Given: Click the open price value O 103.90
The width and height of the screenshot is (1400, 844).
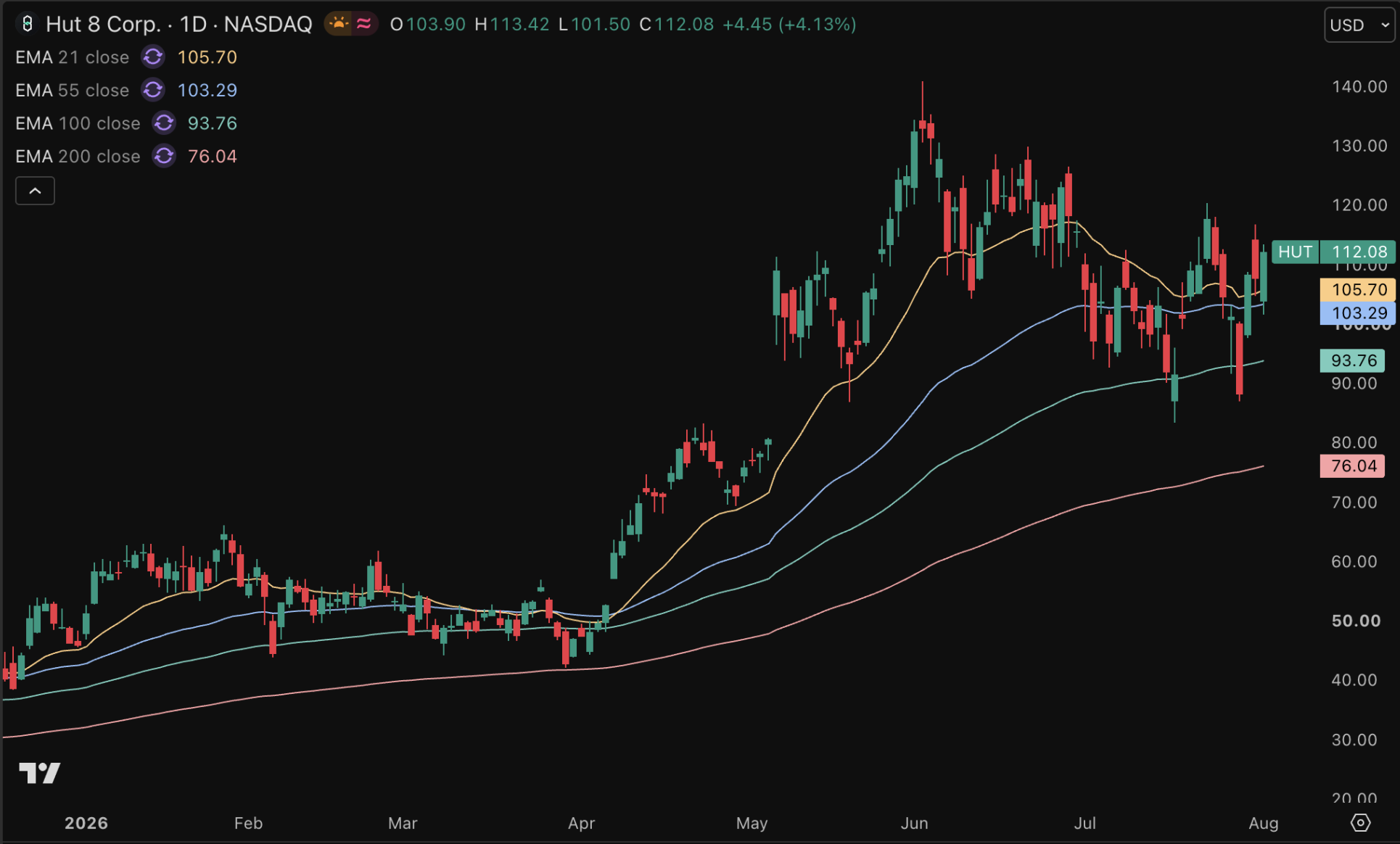Looking at the screenshot, I should [x=428, y=24].
